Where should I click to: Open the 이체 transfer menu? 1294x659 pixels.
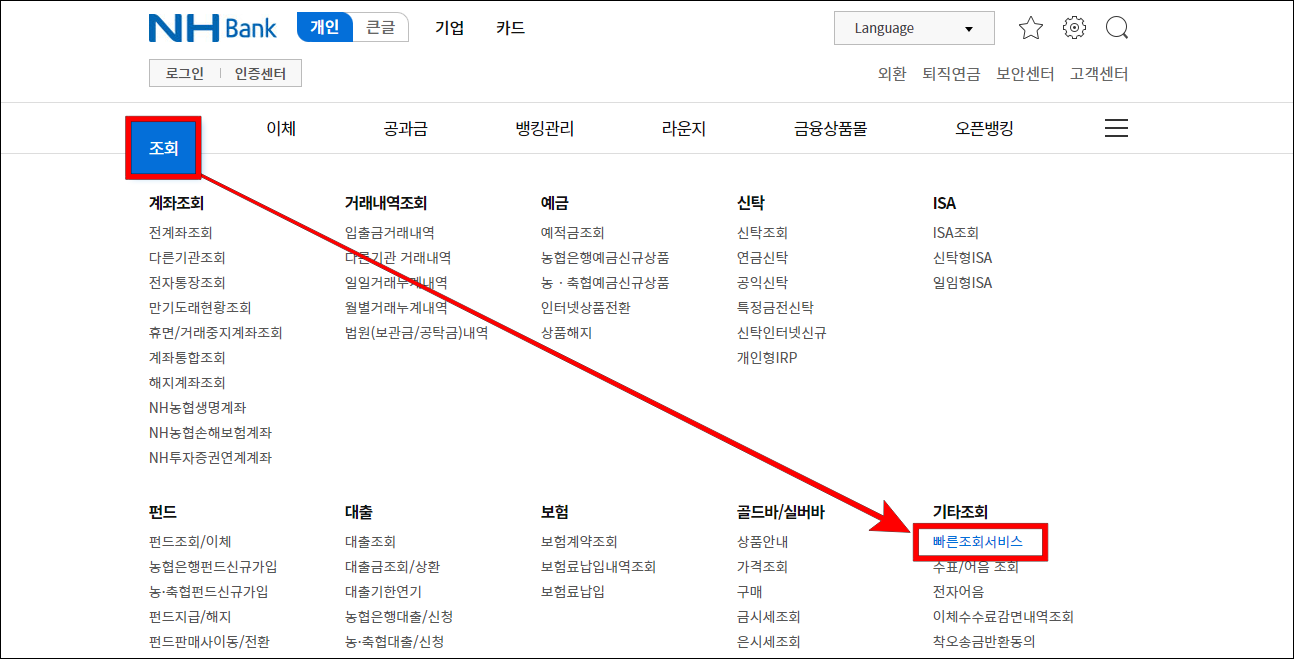[280, 128]
